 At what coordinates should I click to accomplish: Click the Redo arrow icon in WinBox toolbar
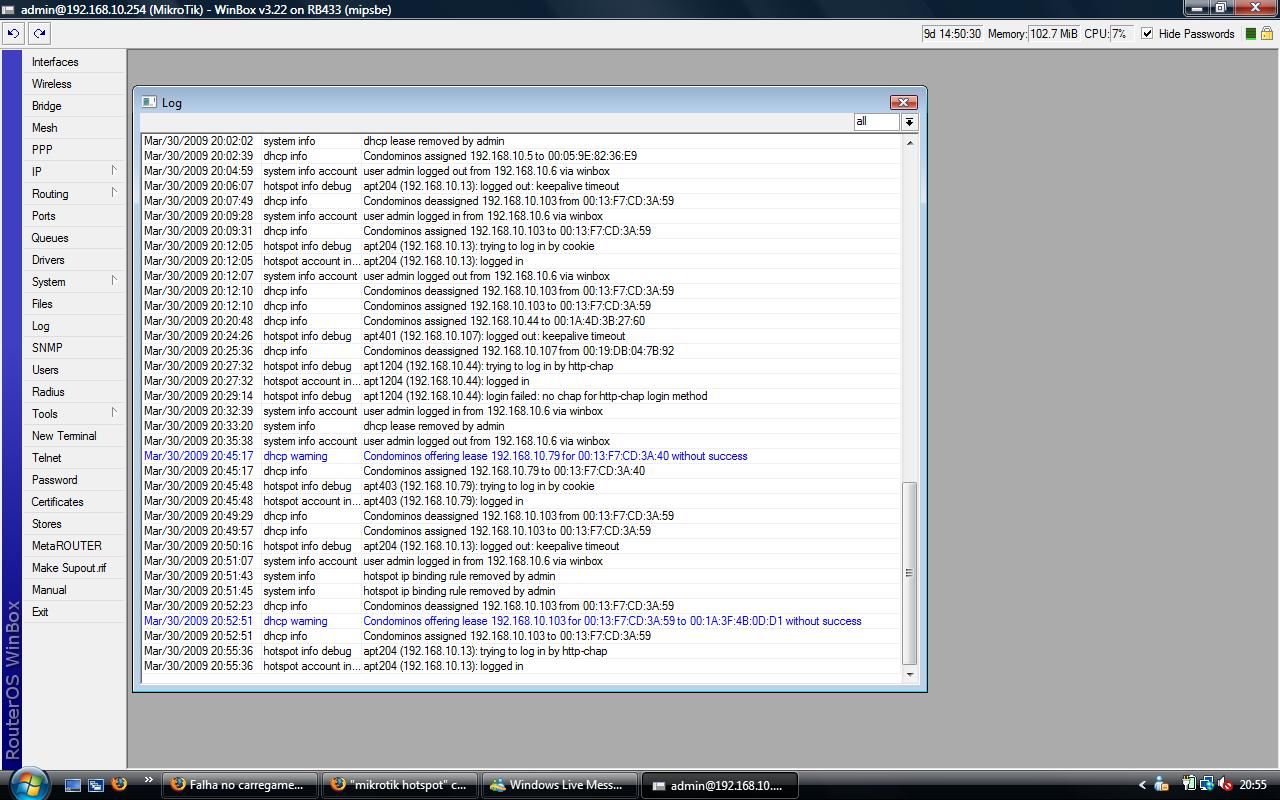(x=39, y=33)
